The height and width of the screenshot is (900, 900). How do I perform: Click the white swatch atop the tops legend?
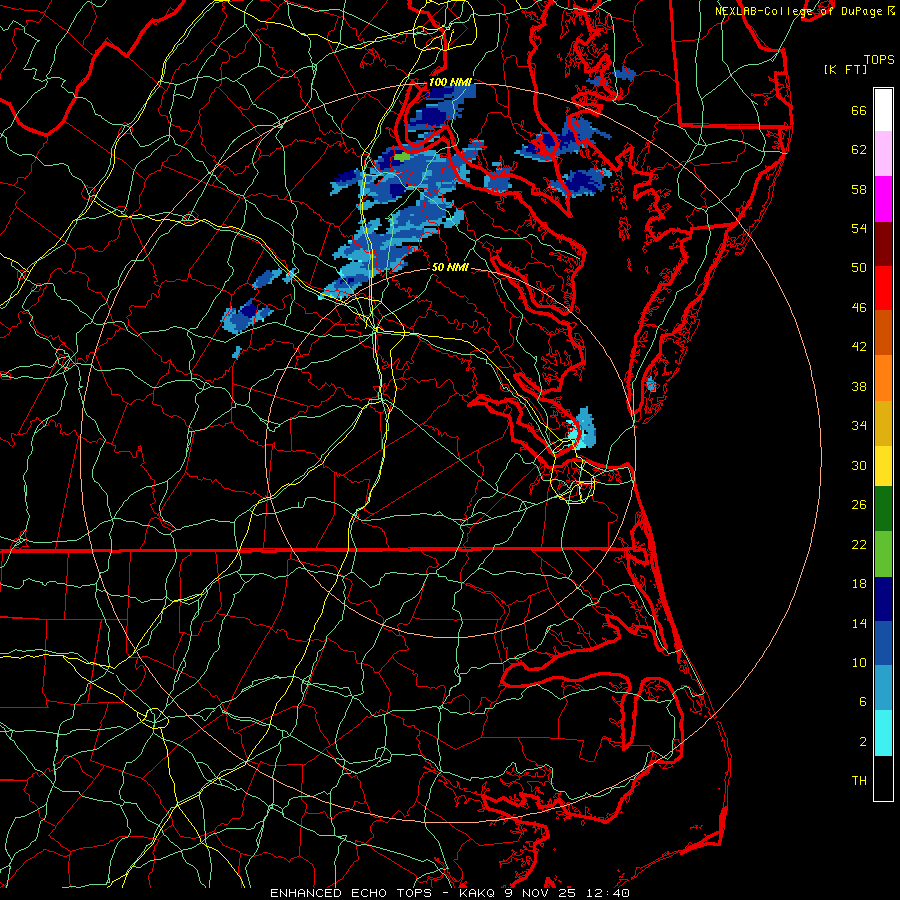(883, 110)
